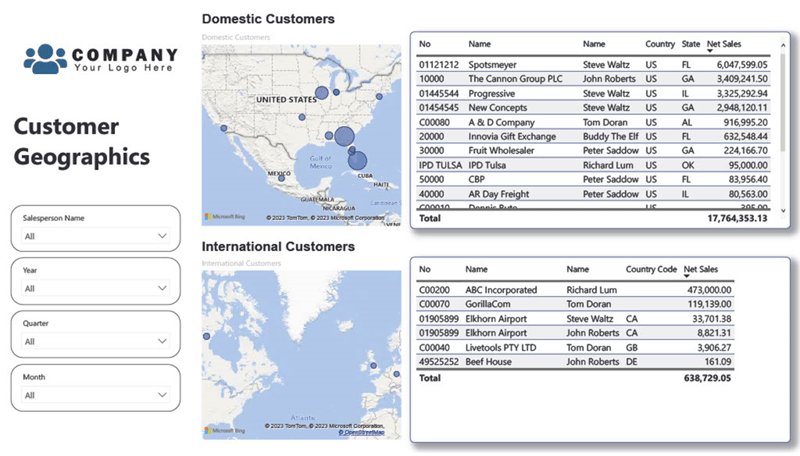This screenshot has height=456, width=800.
Task: Sort international table by Country Code header
Action: [x=650, y=269]
